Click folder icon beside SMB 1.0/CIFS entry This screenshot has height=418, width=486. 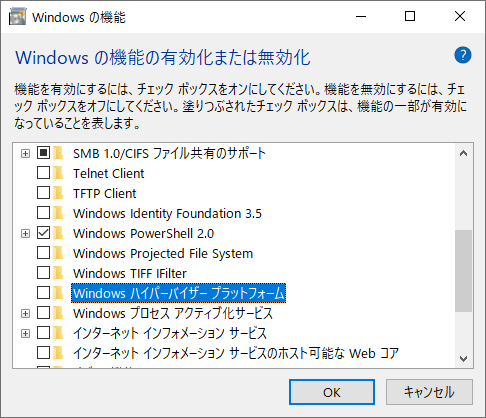tap(58, 153)
